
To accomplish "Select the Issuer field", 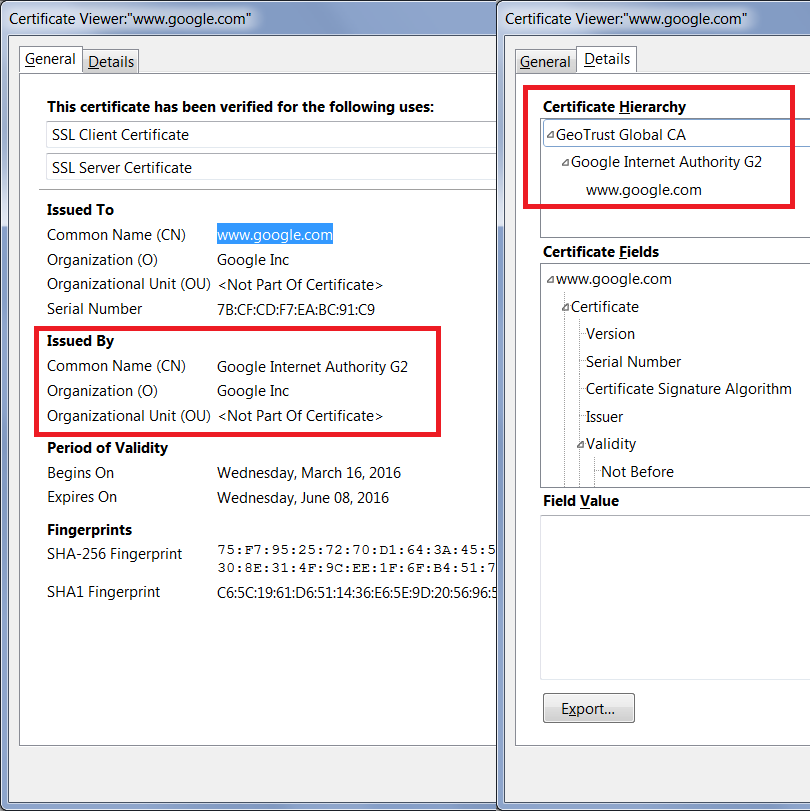I will (604, 416).
